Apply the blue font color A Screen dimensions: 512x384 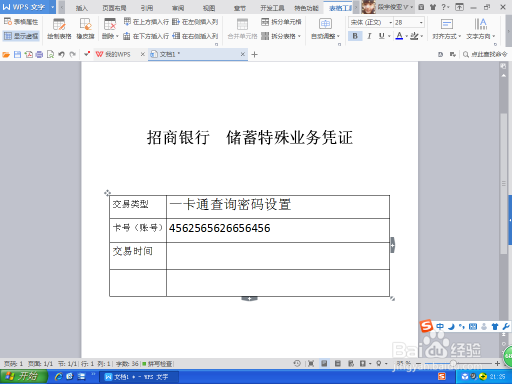[399, 36]
